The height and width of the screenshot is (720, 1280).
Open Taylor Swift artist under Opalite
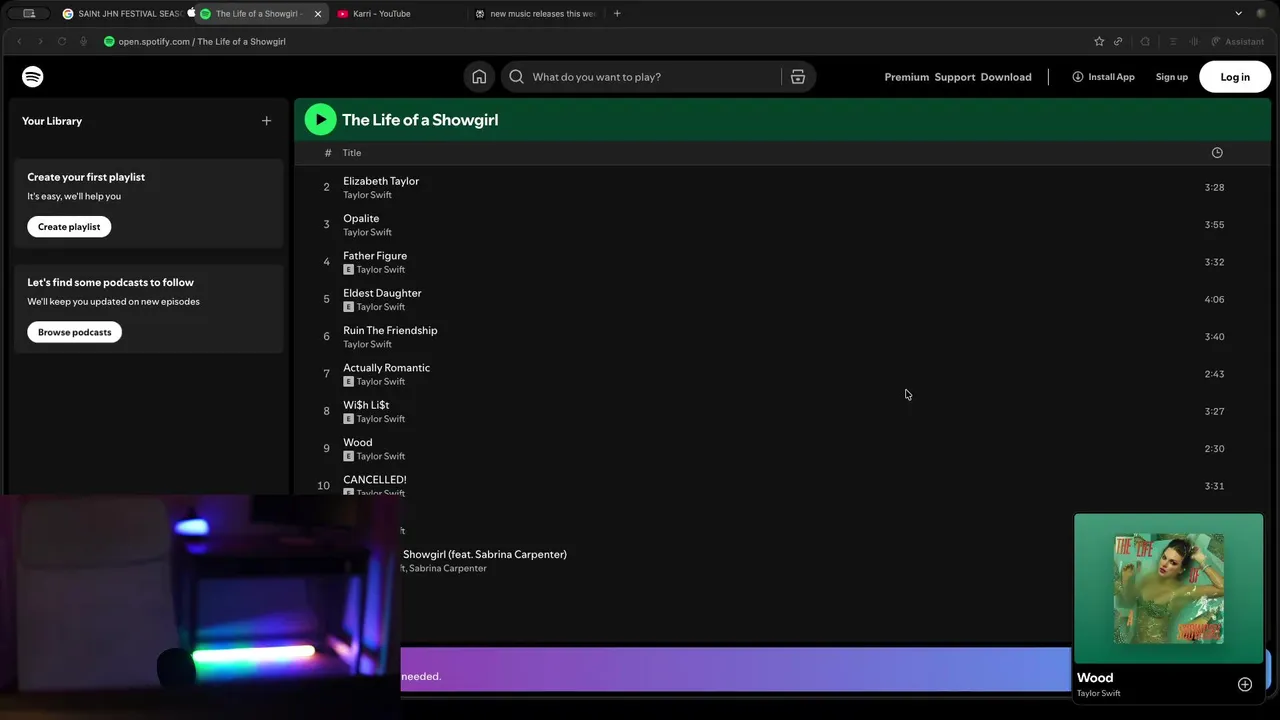(x=367, y=232)
